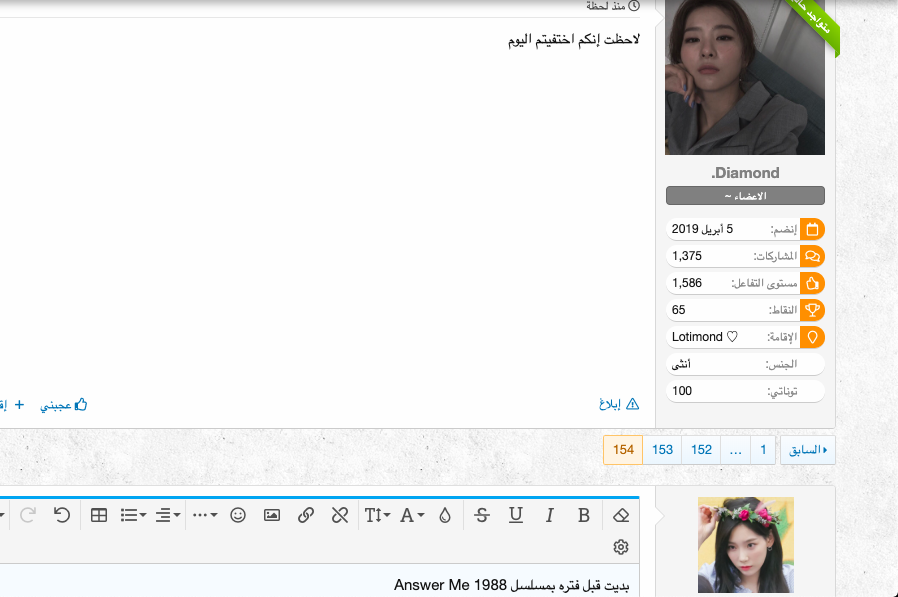The image size is (898, 597).
Task: Go to page 153
Action: click(x=662, y=450)
